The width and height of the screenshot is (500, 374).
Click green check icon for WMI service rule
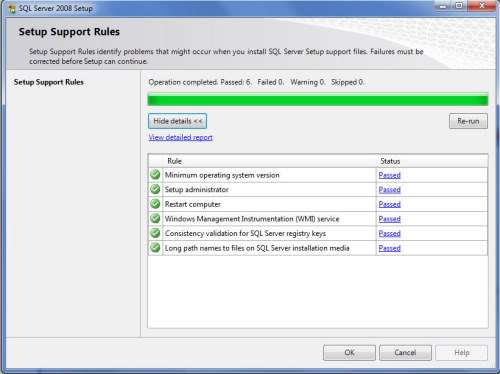(x=155, y=218)
